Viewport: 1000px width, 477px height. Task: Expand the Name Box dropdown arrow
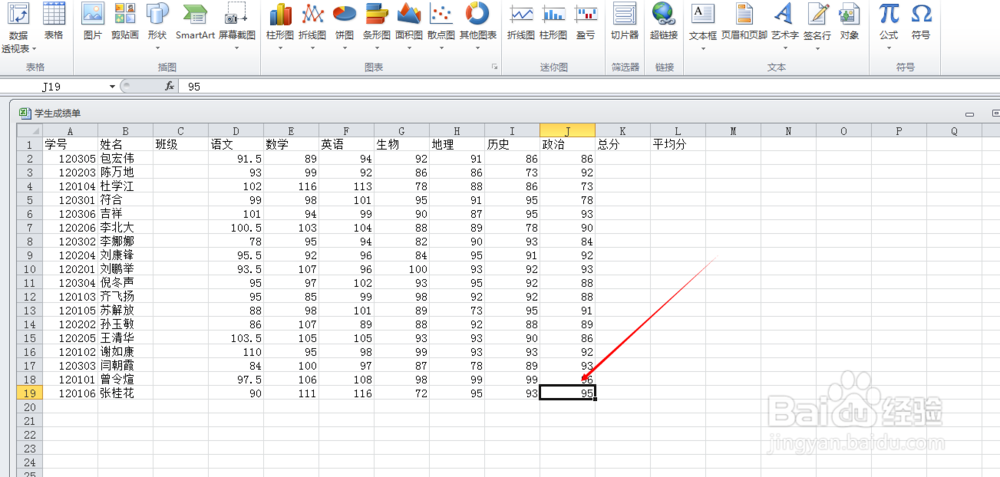[x=113, y=86]
